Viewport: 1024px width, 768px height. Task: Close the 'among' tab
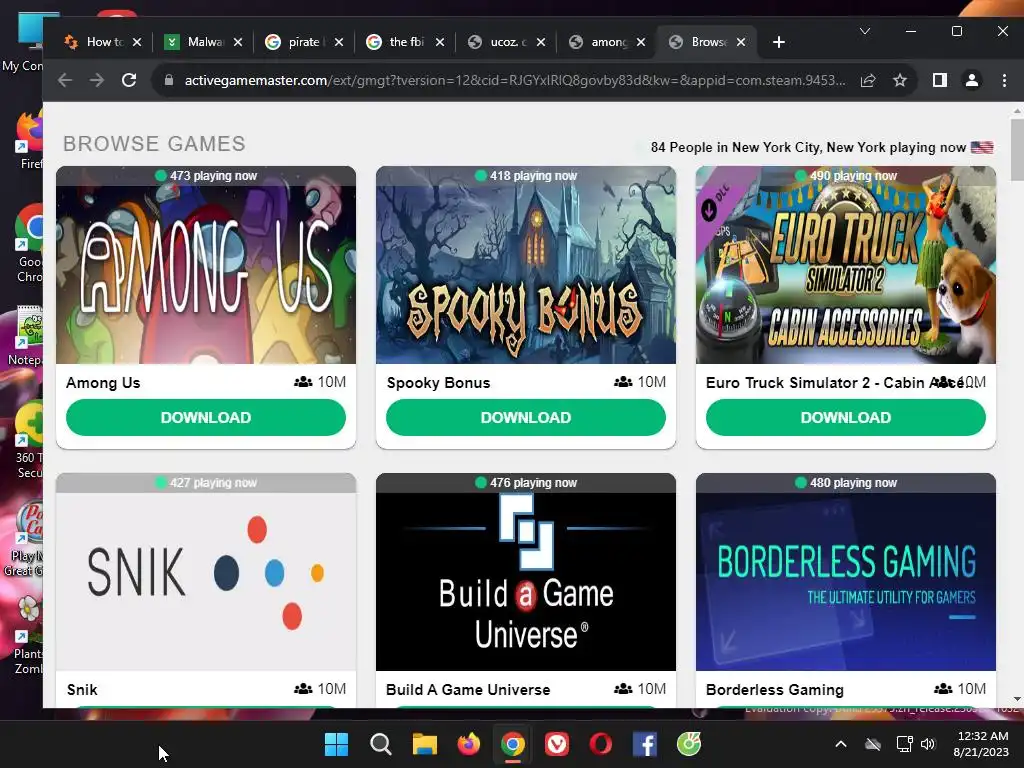click(641, 42)
